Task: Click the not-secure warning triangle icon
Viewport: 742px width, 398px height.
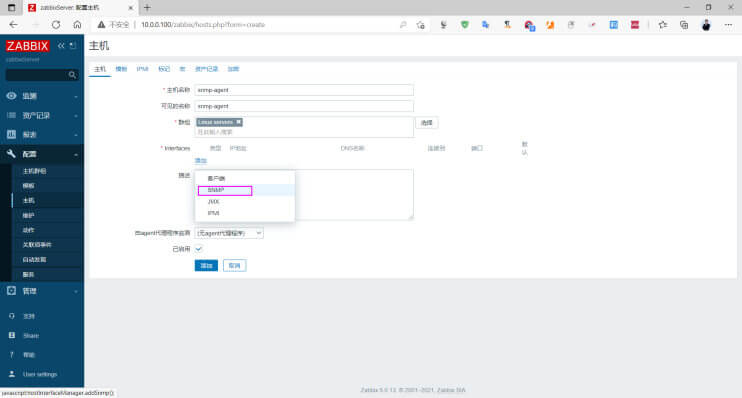Action: pos(101,25)
